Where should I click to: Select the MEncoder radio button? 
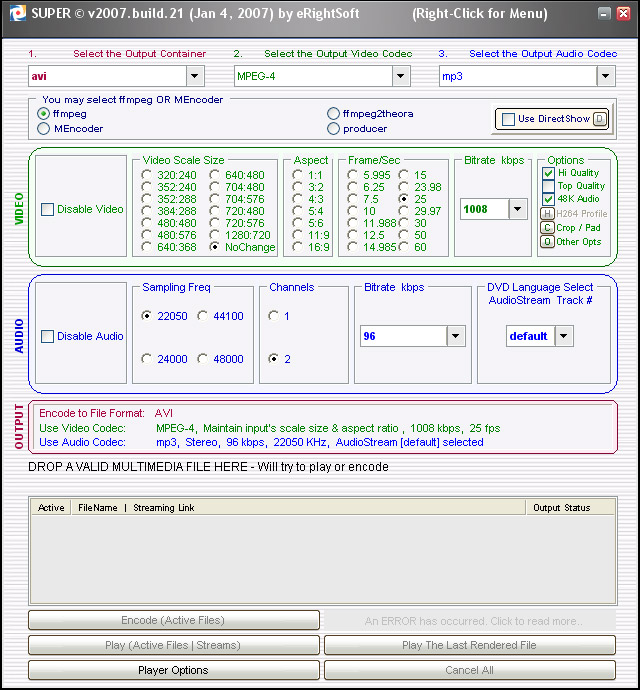pos(43,128)
